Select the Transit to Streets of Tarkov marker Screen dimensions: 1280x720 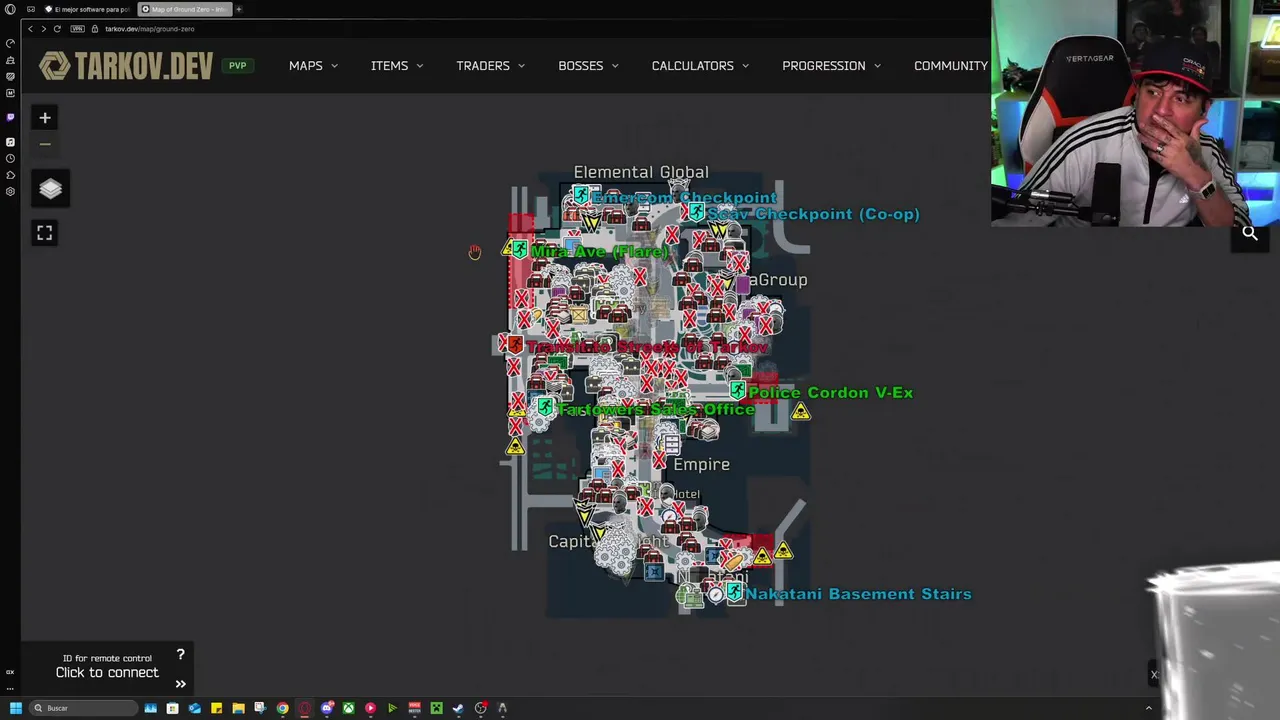[x=515, y=345]
